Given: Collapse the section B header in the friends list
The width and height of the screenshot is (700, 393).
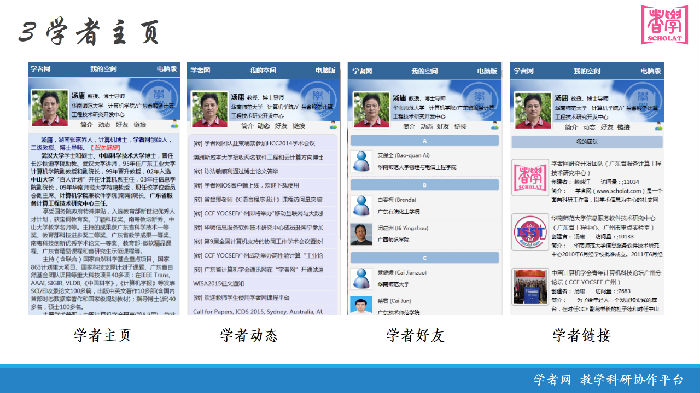Looking at the screenshot, I should pos(425,185).
